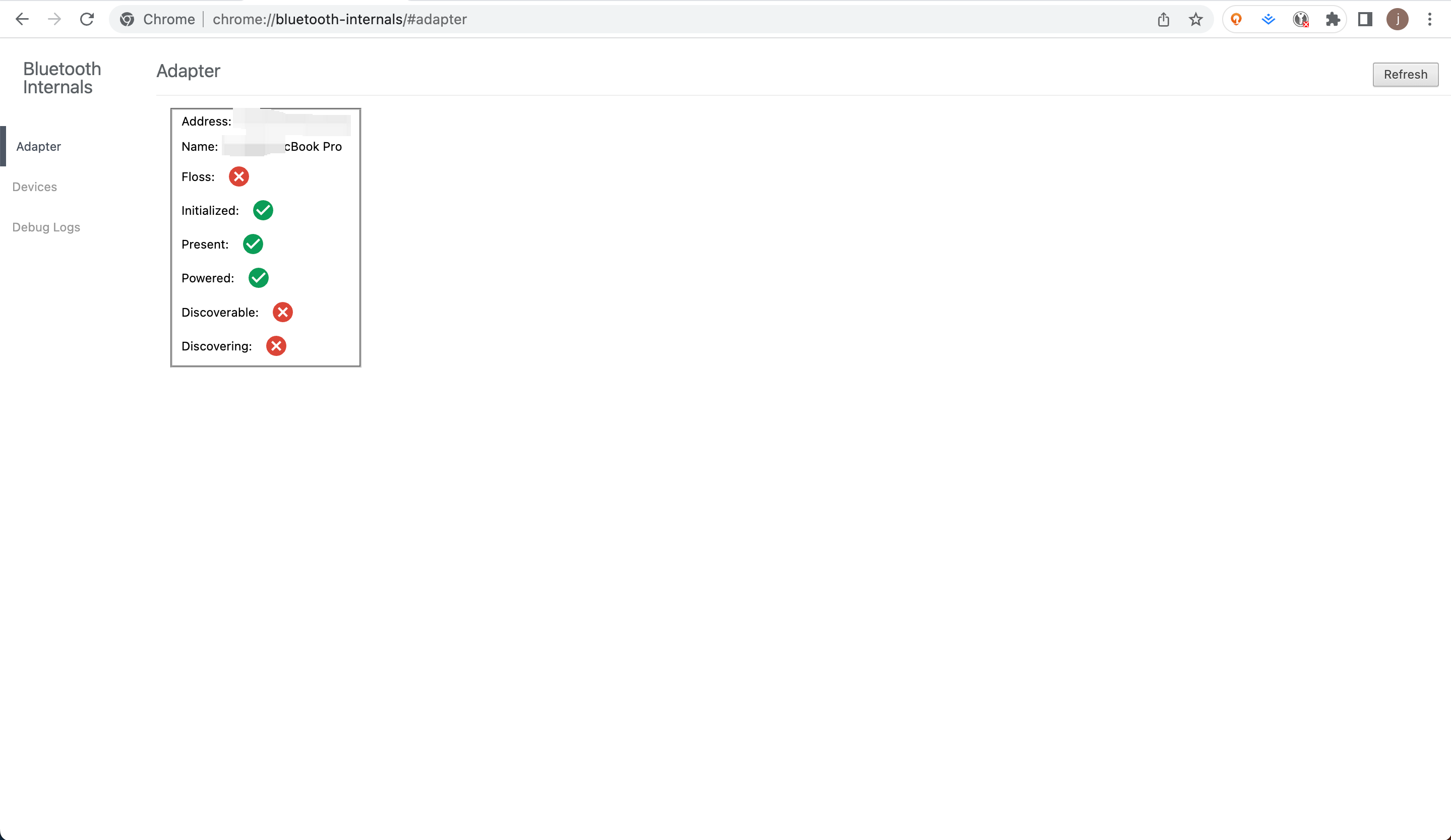Image resolution: width=1451 pixels, height=840 pixels.
Task: Click the Initialized: label
Action: (210, 211)
